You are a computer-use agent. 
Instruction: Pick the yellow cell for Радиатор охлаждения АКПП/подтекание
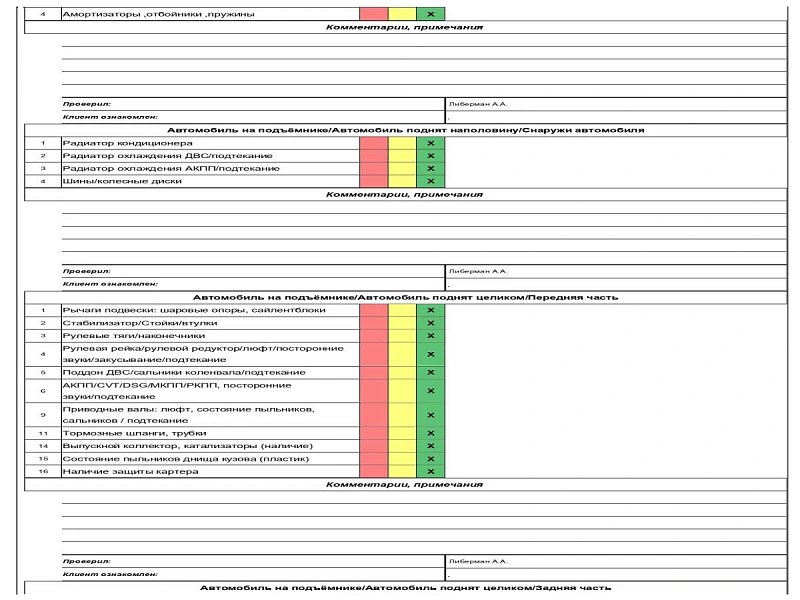(402, 168)
